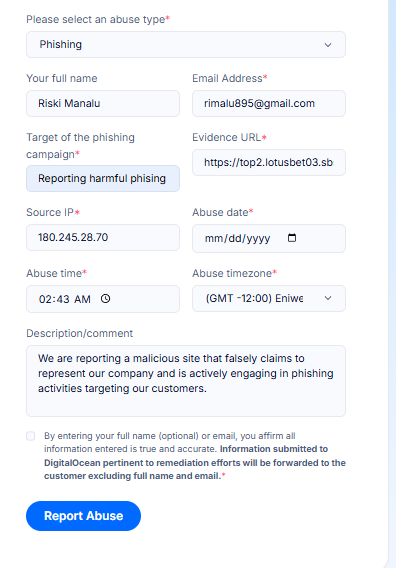Open the Abuse timezone dropdown
The height and width of the screenshot is (568, 396).
click(269, 298)
